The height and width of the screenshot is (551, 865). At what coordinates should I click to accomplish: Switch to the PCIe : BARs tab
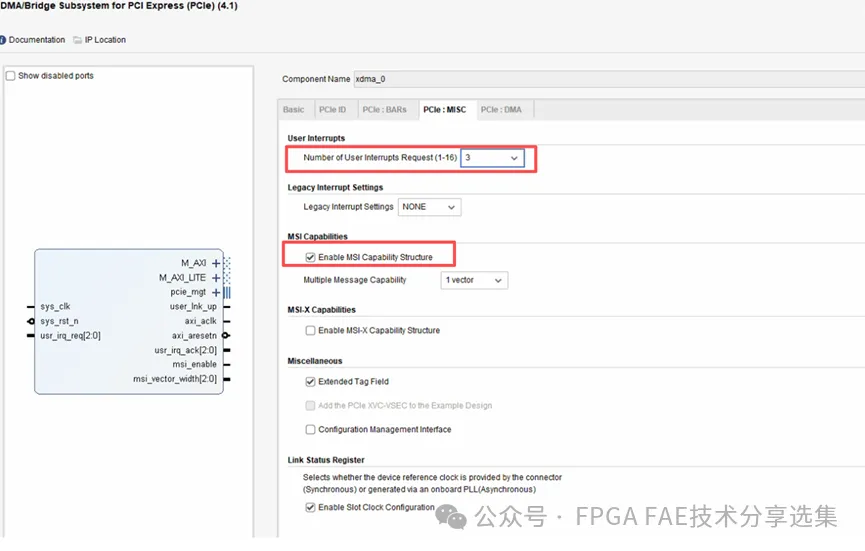(x=384, y=110)
